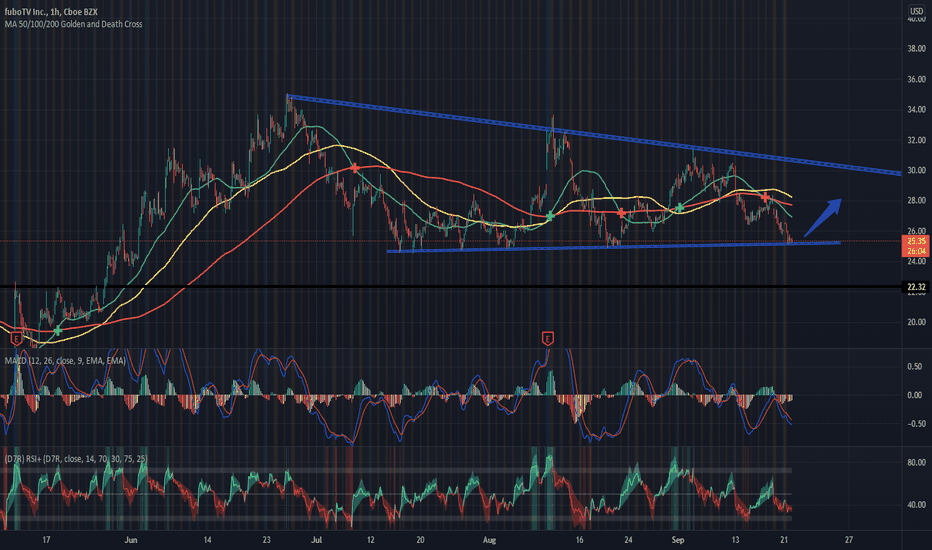Click the 36.00 price axis label
Image resolution: width=932 pixels, height=550 pixels.
pos(916,78)
